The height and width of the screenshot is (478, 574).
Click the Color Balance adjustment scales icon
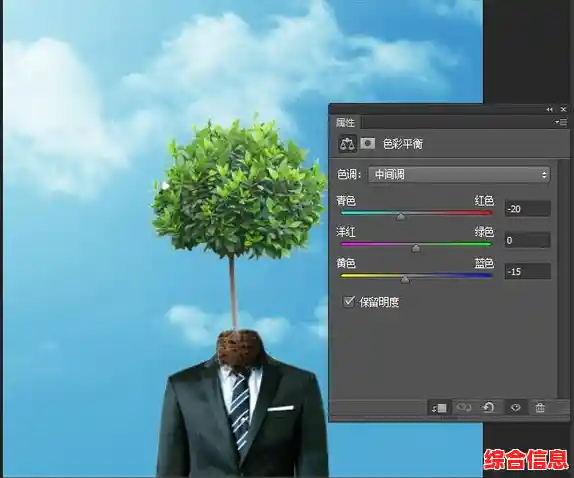[347, 144]
